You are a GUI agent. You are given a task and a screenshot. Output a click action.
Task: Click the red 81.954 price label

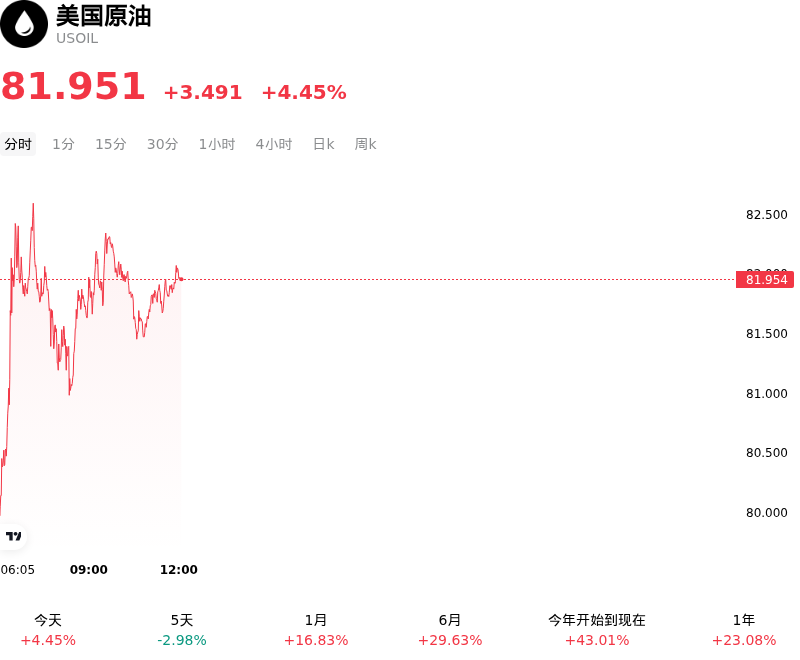[x=765, y=280]
